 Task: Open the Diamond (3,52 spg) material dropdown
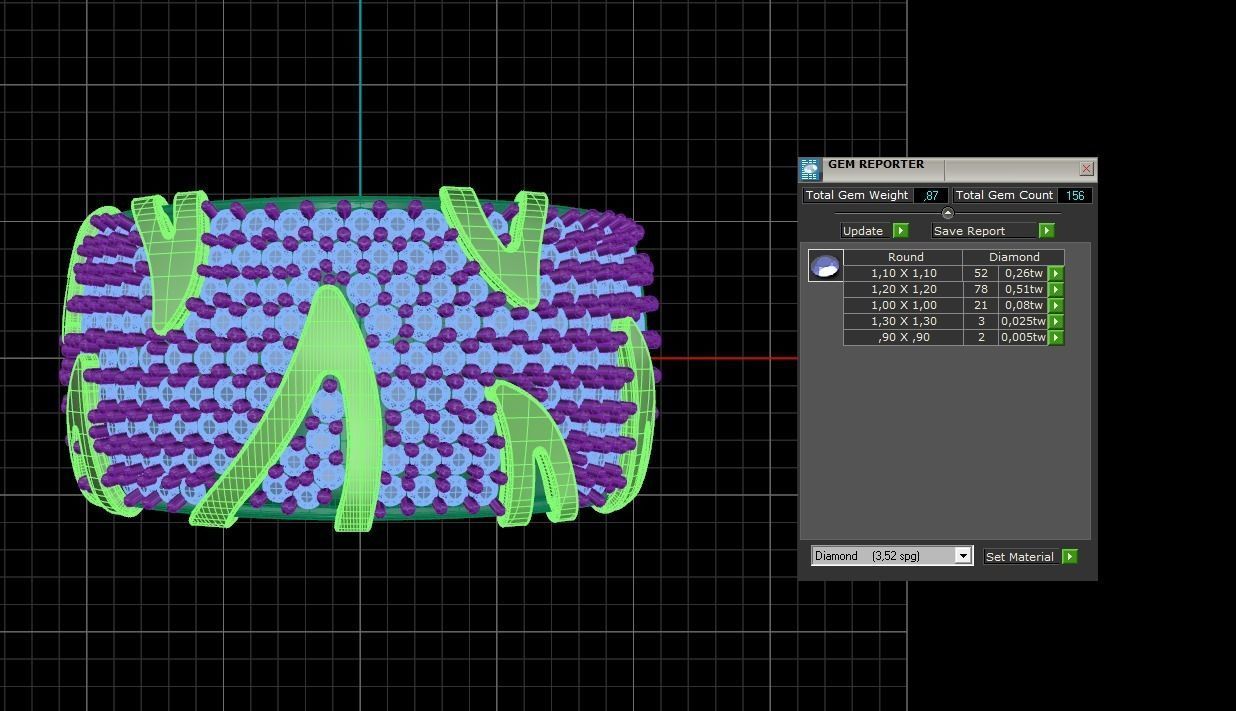[x=891, y=556]
